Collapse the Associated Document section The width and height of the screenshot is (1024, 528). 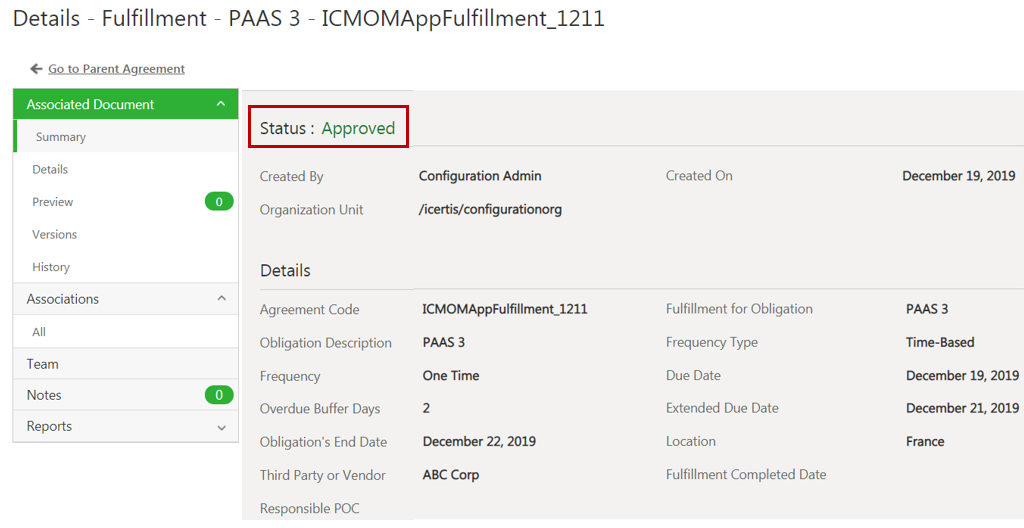tap(221, 104)
